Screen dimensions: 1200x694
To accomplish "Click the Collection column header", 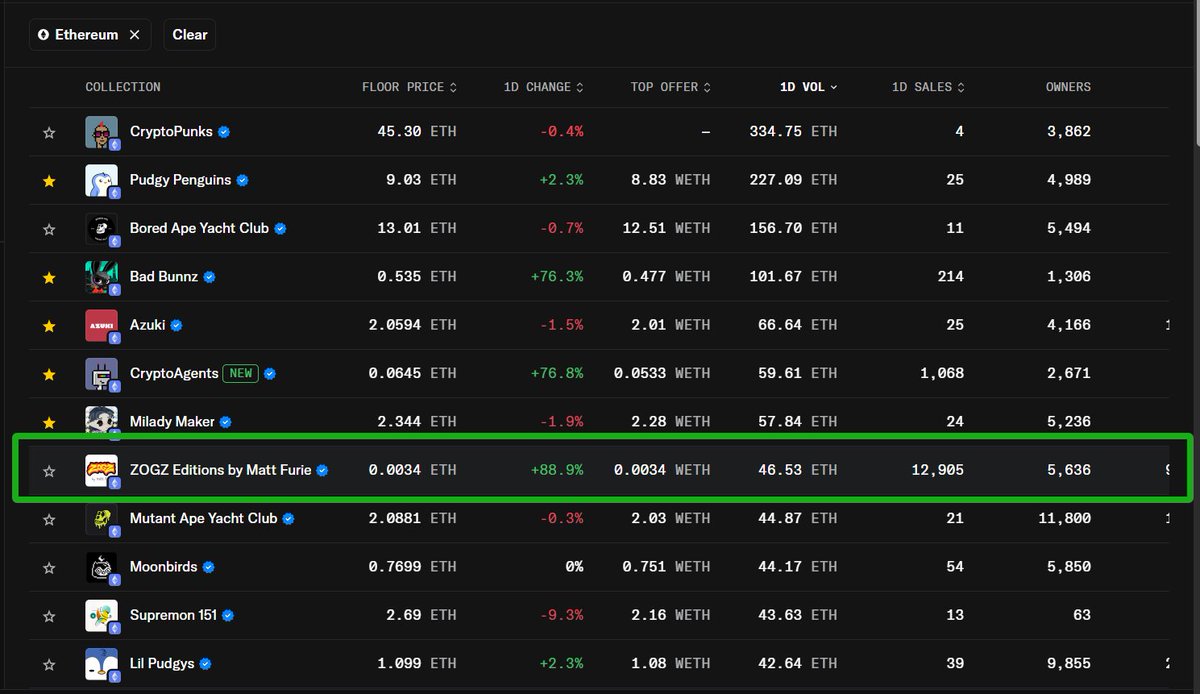I will click(x=123, y=87).
